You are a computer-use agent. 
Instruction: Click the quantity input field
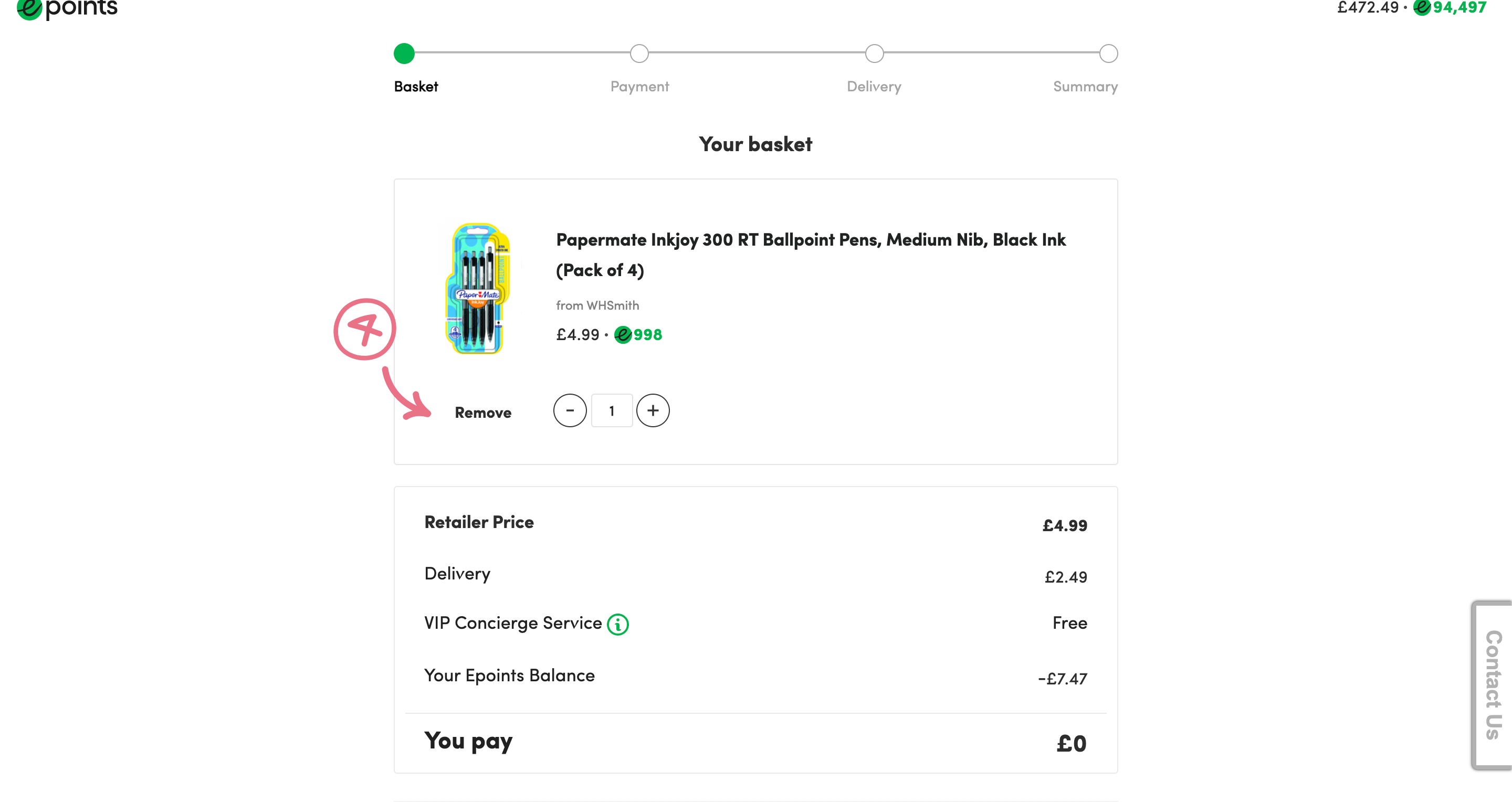click(x=612, y=410)
